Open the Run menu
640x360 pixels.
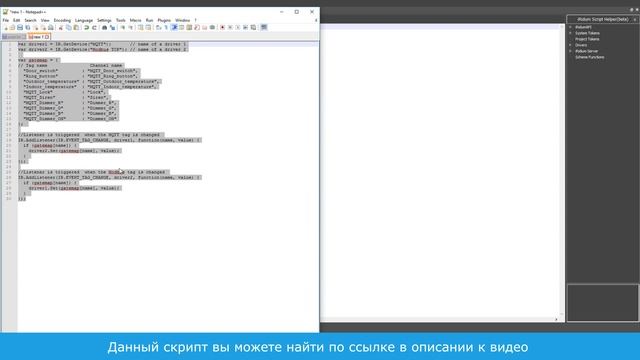coord(149,20)
